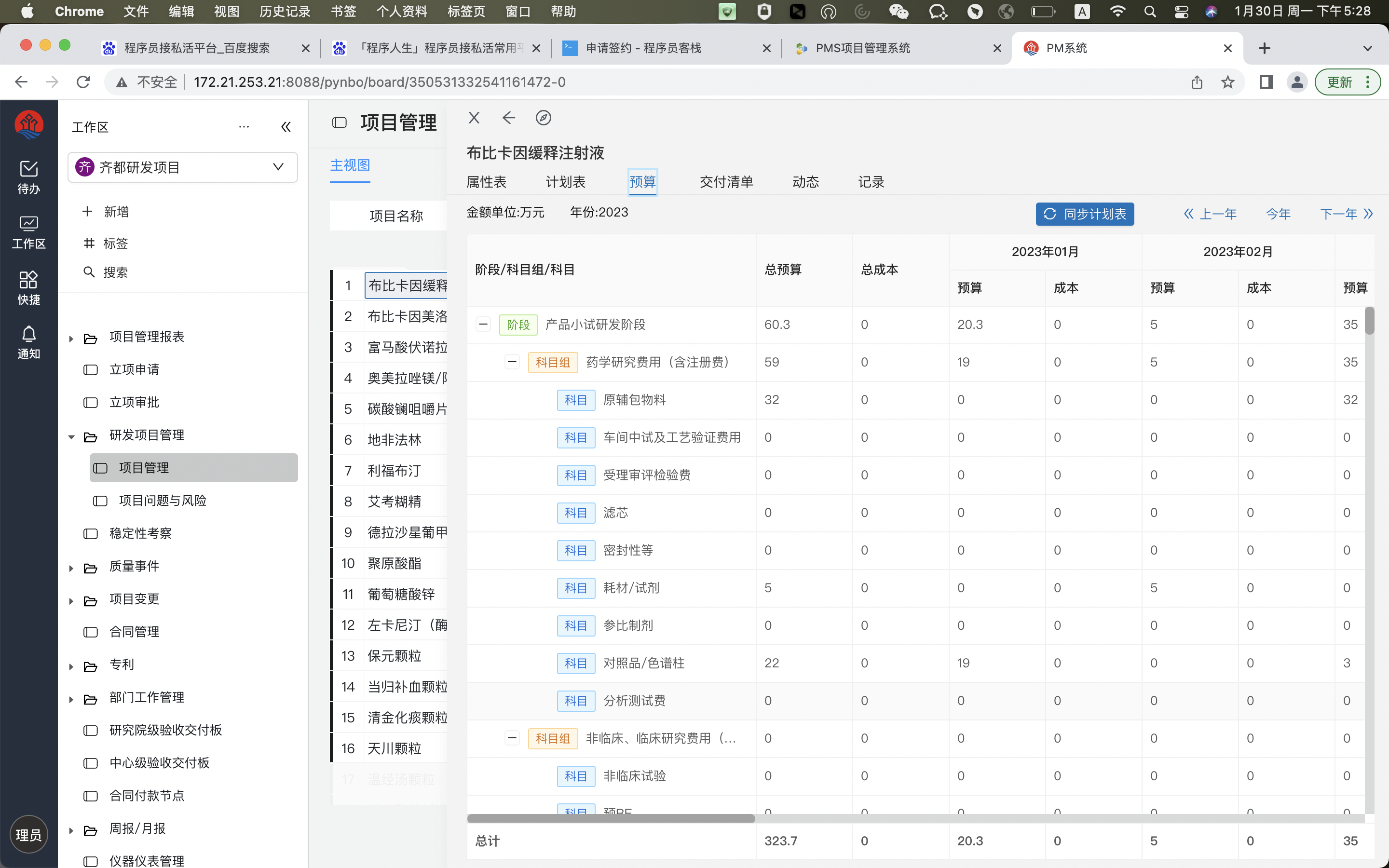
Task: Click the 原辅包物料 subject row
Action: click(634, 400)
